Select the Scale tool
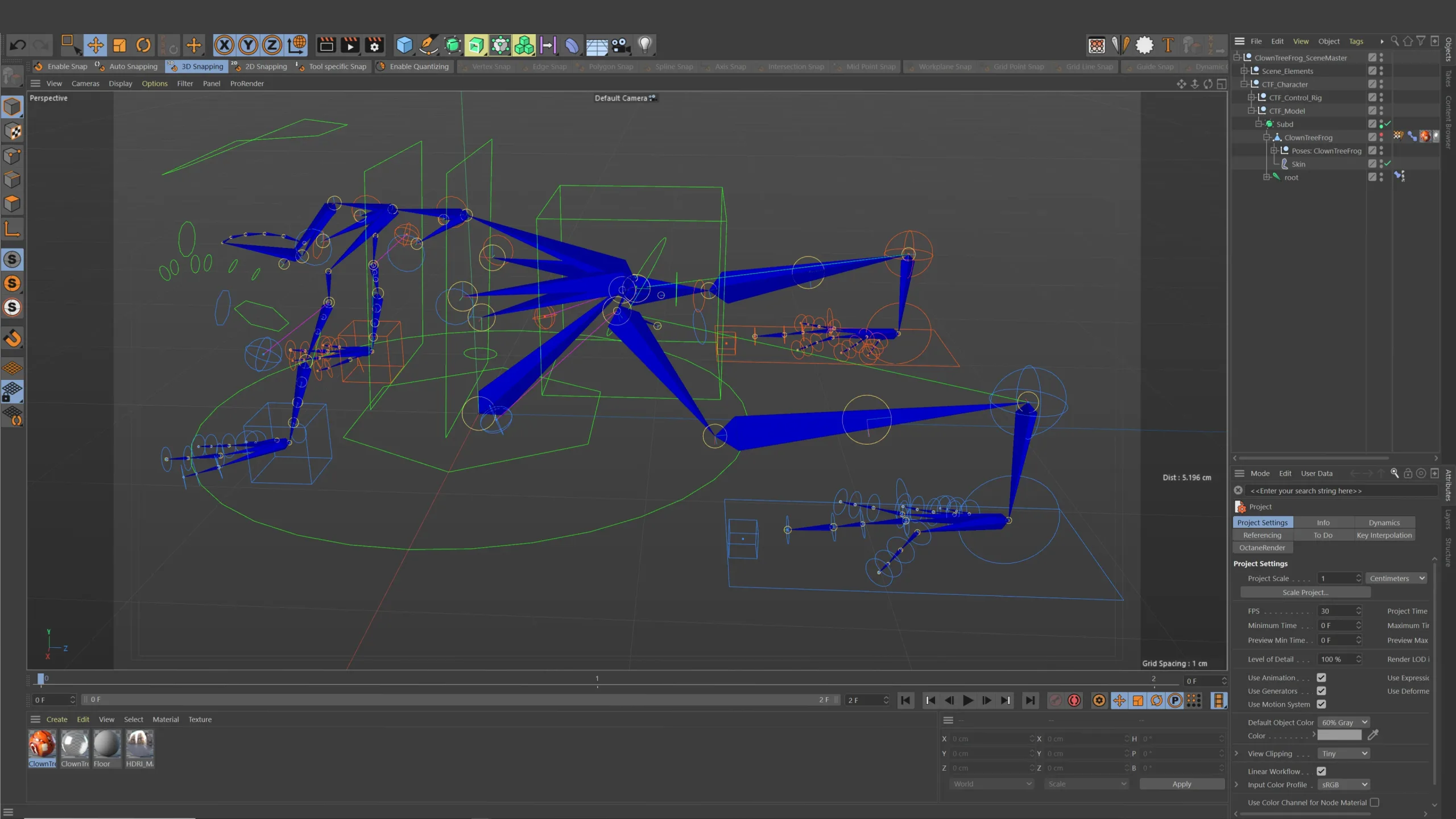The height and width of the screenshot is (819, 1456). tap(119, 45)
